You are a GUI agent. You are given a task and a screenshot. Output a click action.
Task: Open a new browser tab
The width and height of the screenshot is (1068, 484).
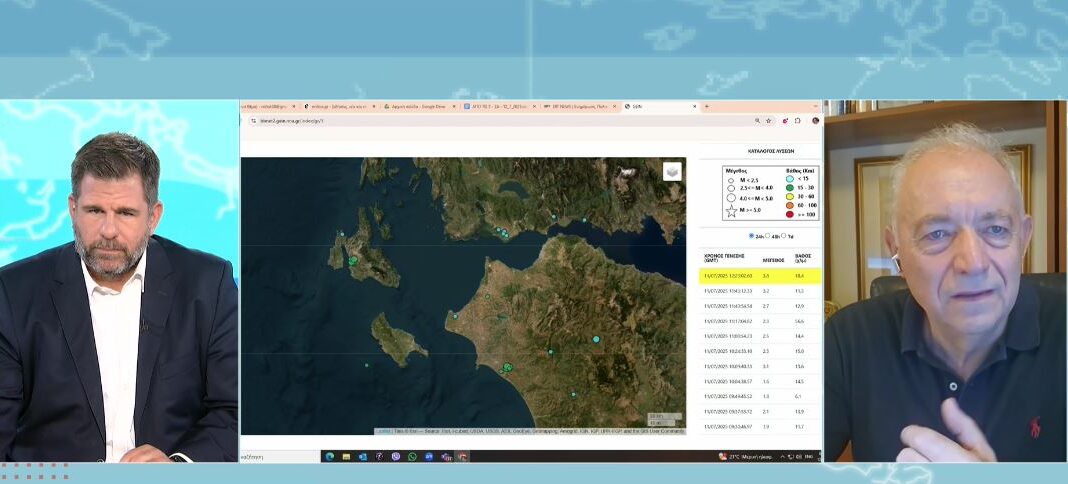pos(706,106)
